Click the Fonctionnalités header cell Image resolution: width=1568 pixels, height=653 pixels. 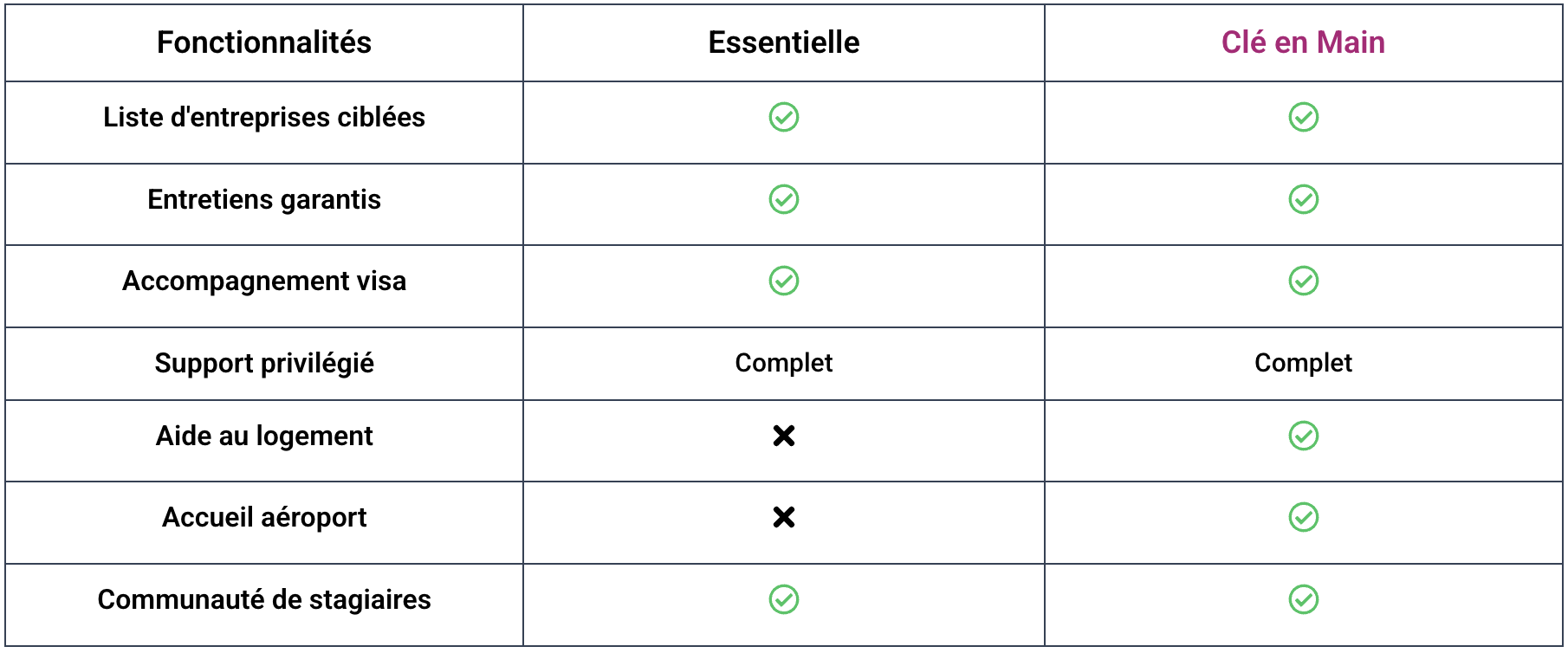coord(264,42)
